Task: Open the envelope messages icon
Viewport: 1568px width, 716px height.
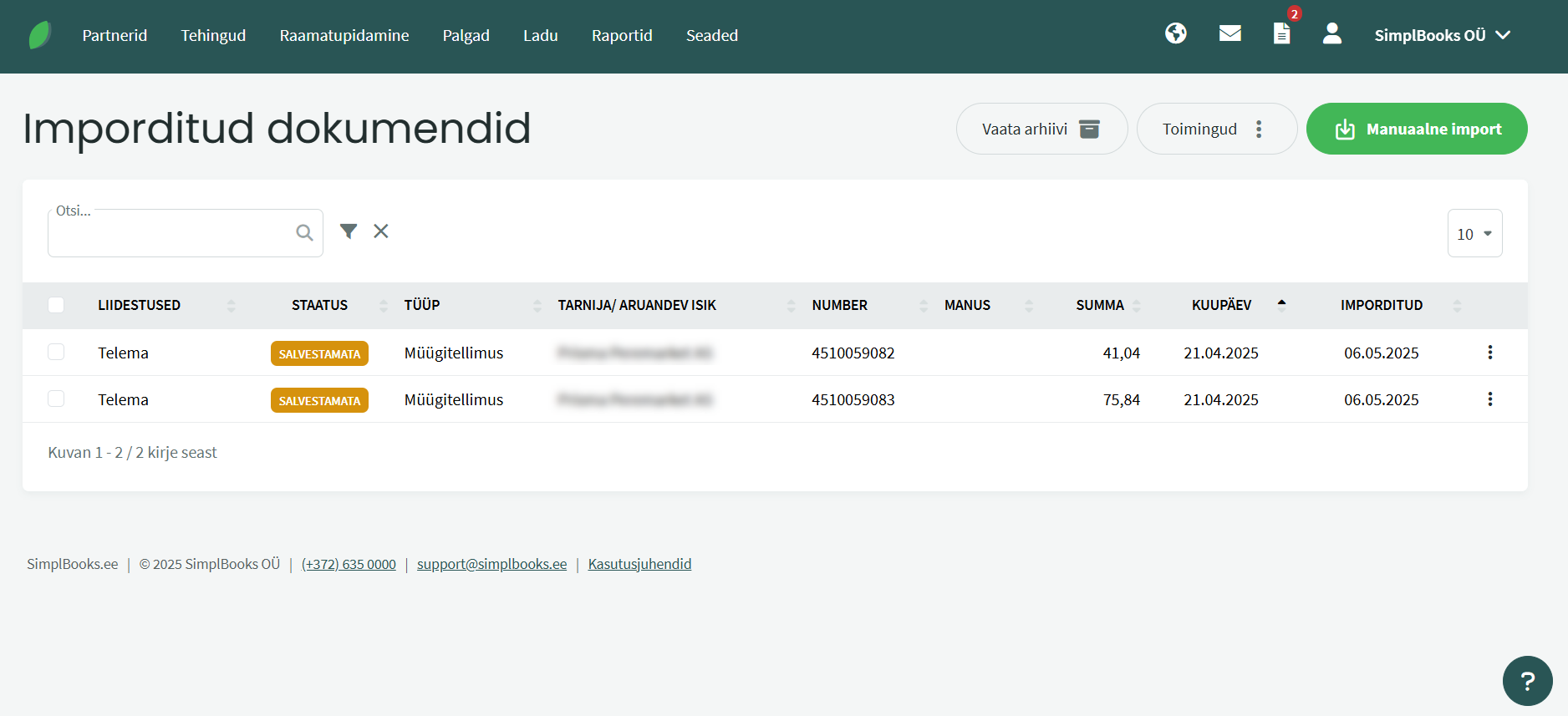Action: click(1230, 33)
